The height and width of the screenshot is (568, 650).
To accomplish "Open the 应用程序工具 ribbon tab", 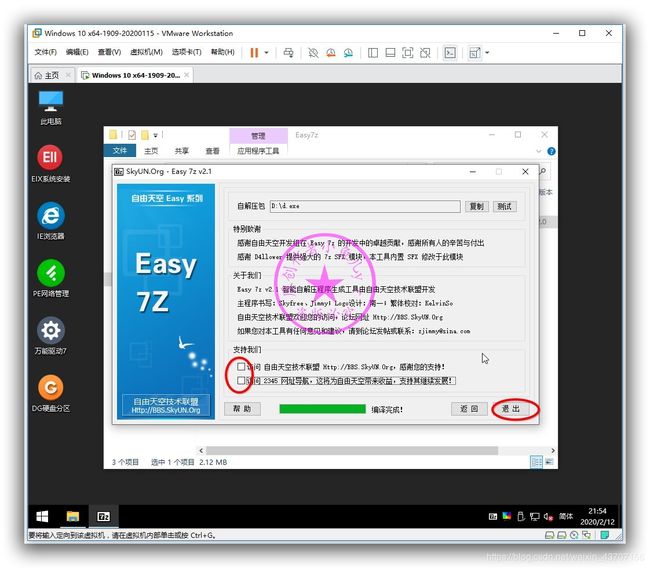I will click(x=258, y=151).
